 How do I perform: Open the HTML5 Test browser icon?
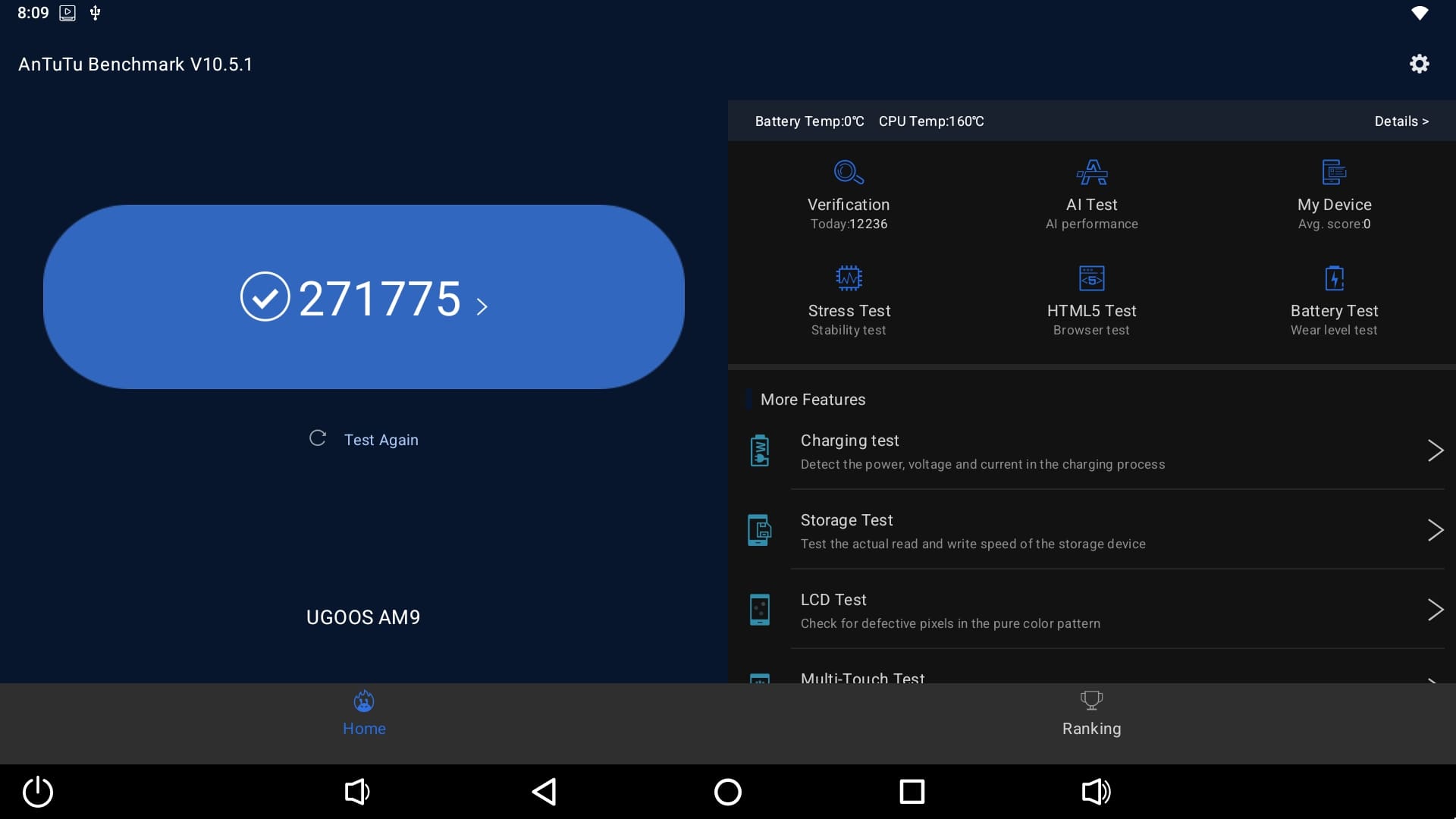(1091, 278)
